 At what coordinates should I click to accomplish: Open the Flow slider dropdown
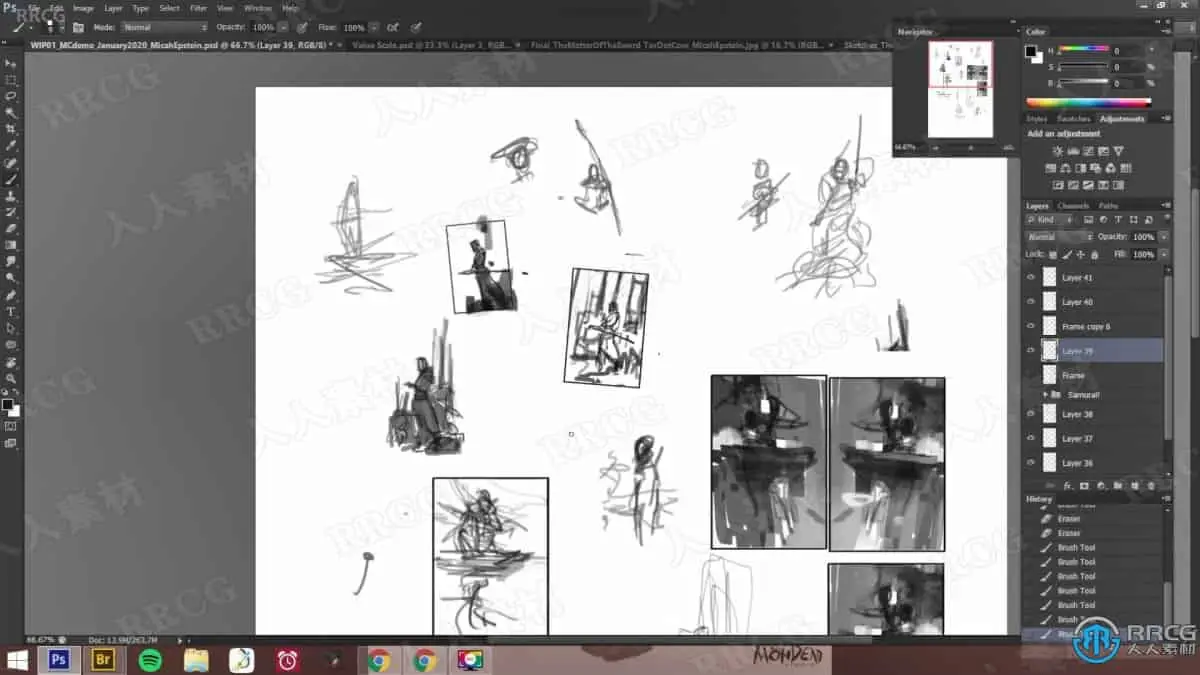pos(374,27)
